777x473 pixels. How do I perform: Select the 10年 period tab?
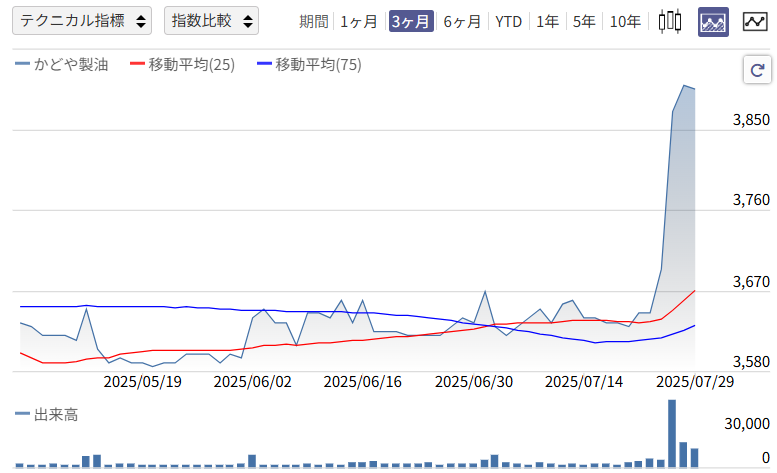[625, 22]
